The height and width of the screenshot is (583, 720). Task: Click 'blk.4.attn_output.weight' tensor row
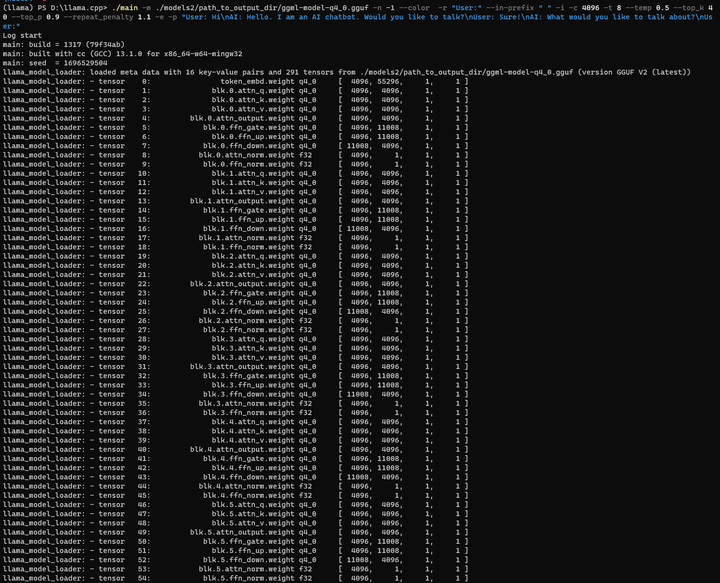click(x=235, y=449)
